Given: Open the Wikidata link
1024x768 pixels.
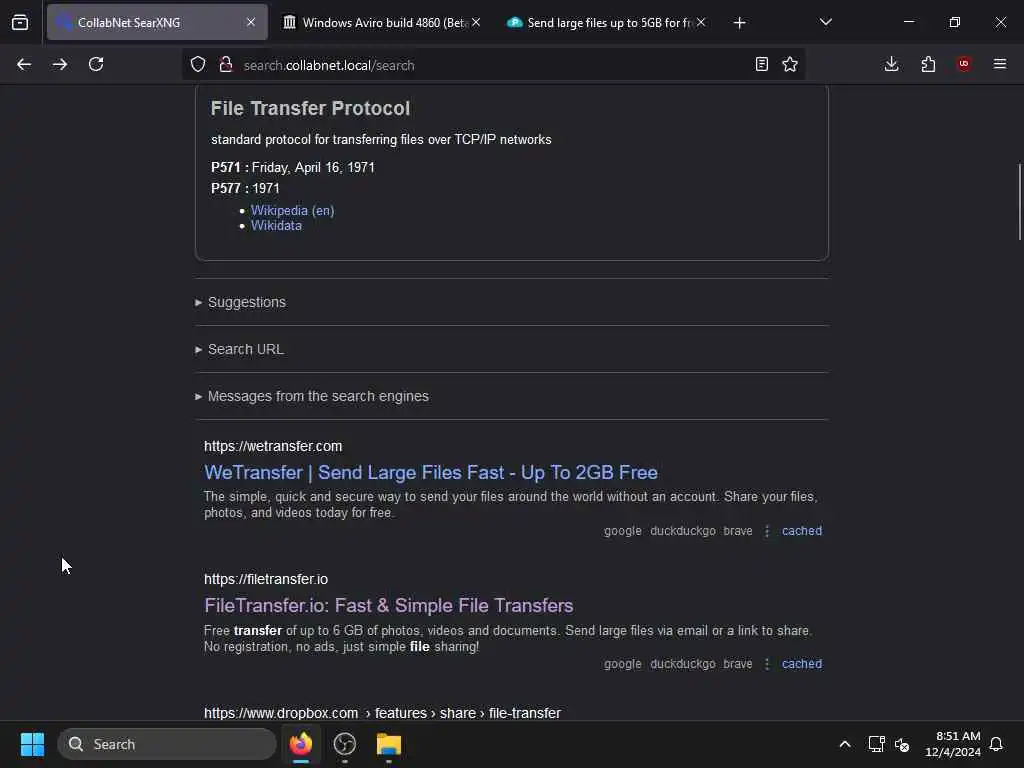Looking at the screenshot, I should [276, 225].
